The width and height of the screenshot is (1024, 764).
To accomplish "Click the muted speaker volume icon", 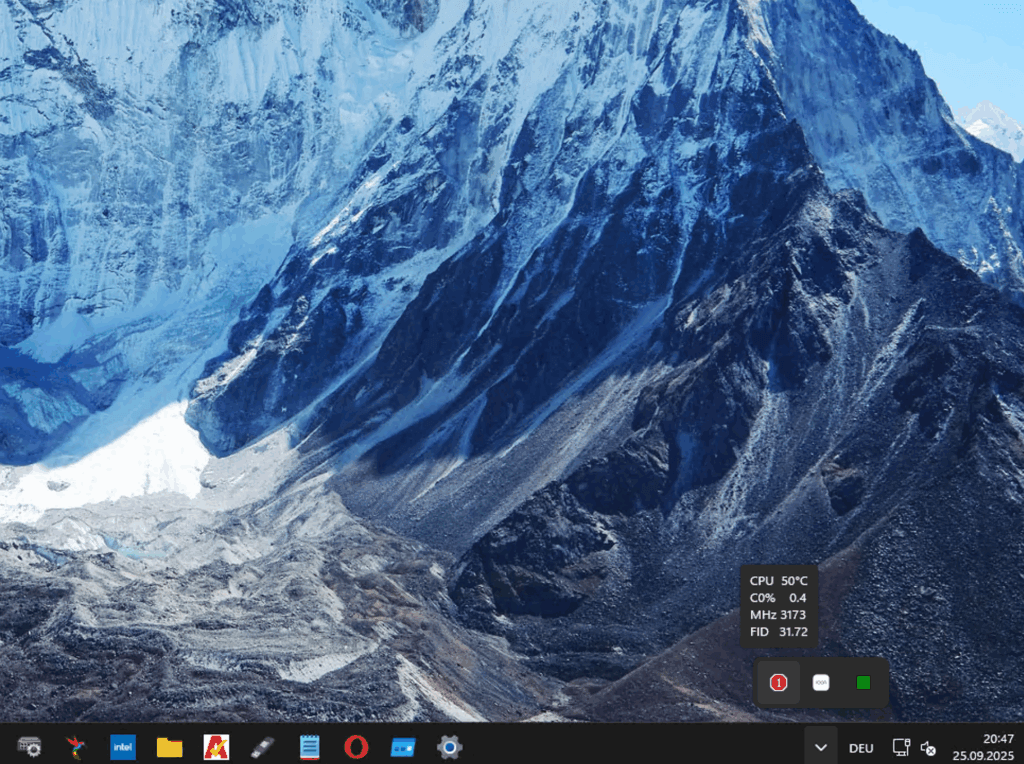I will click(x=928, y=748).
